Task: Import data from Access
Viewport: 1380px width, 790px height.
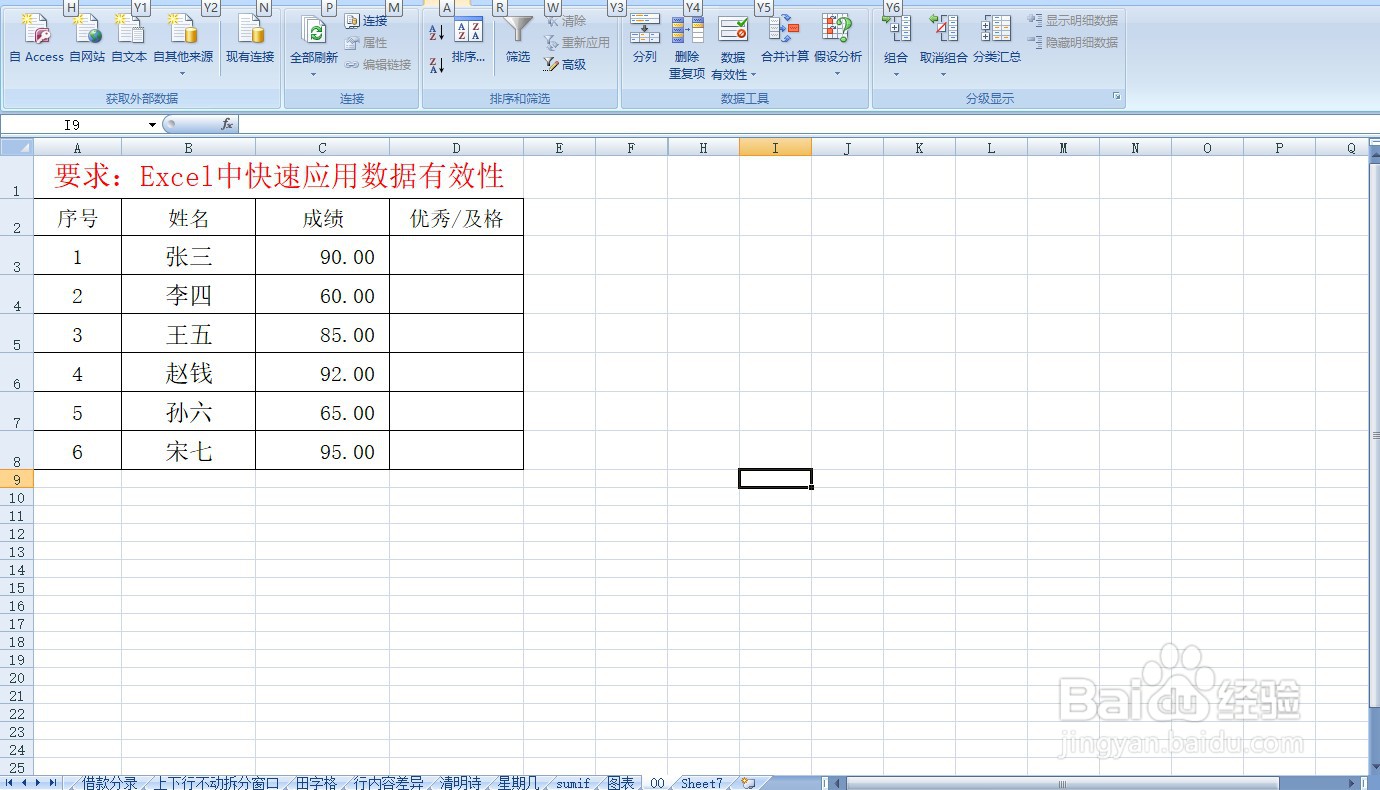Action: click(36, 40)
